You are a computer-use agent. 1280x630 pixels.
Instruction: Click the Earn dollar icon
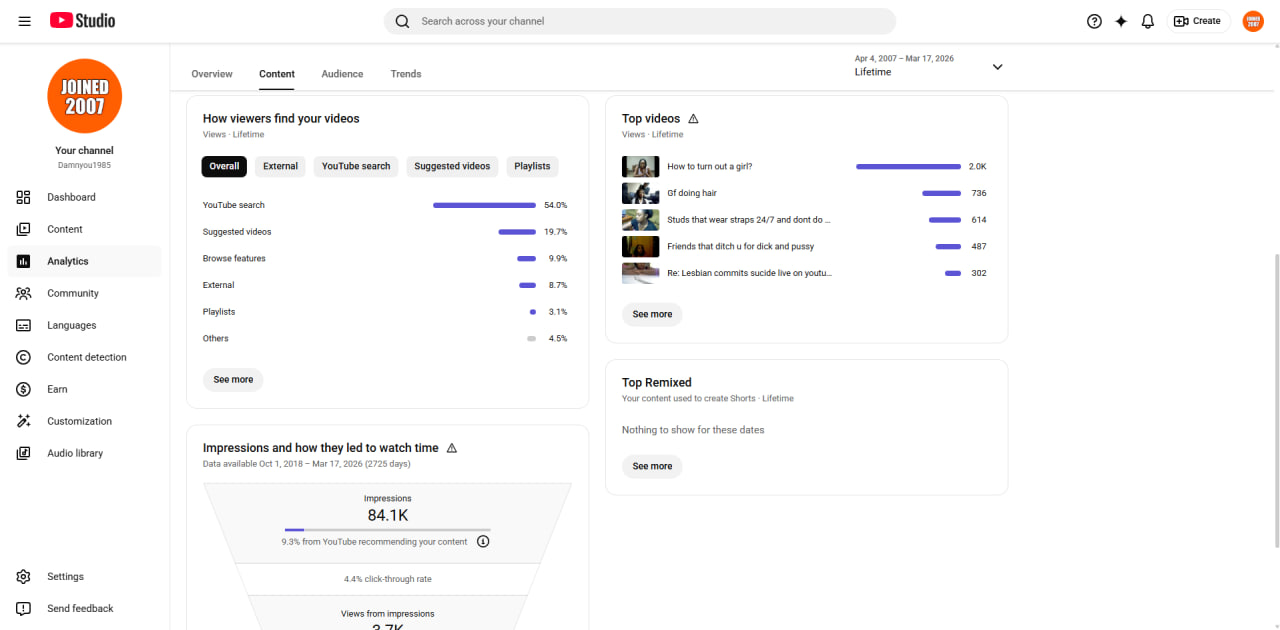click(24, 389)
